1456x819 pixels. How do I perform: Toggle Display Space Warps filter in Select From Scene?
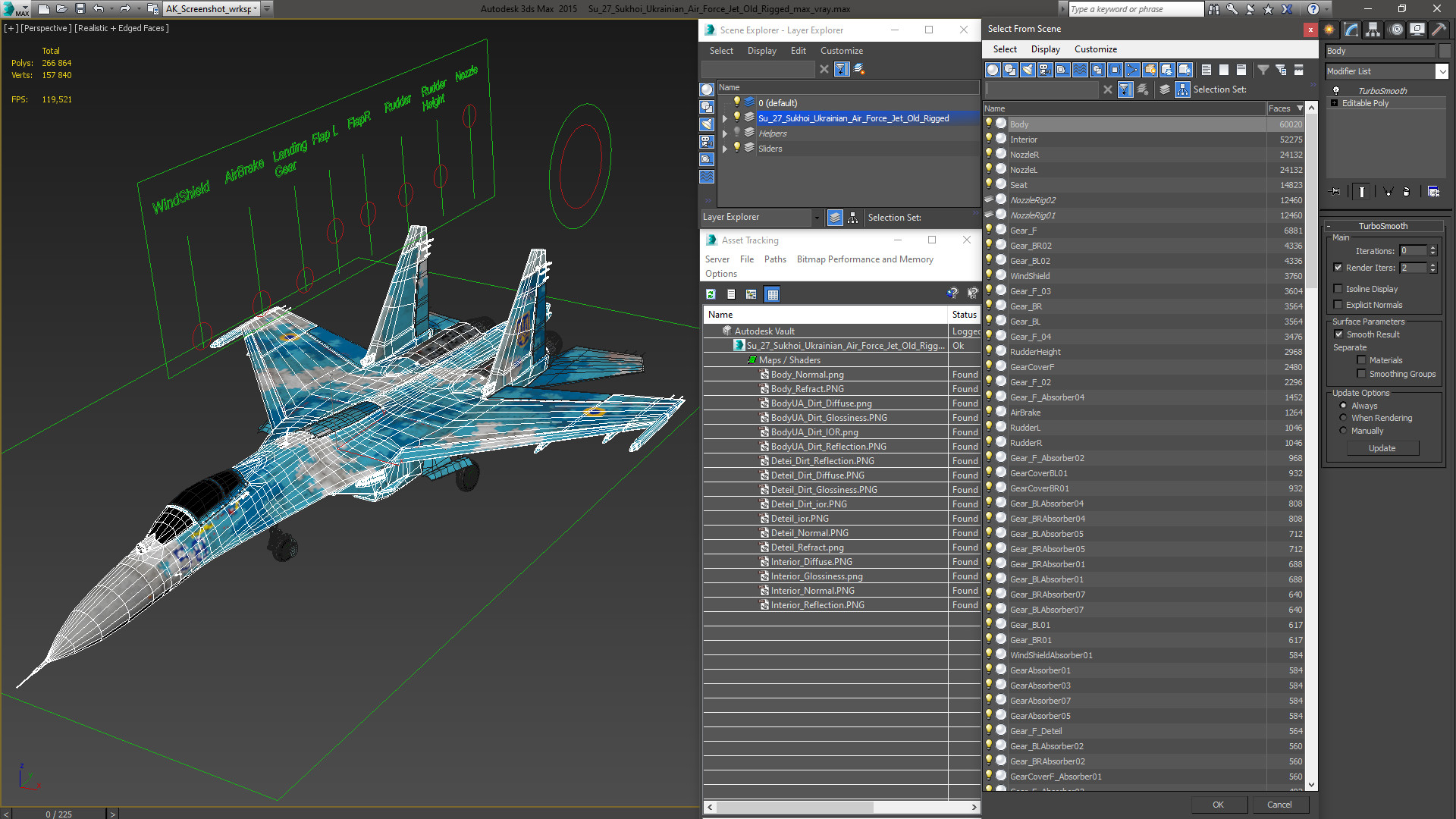pos(1080,70)
